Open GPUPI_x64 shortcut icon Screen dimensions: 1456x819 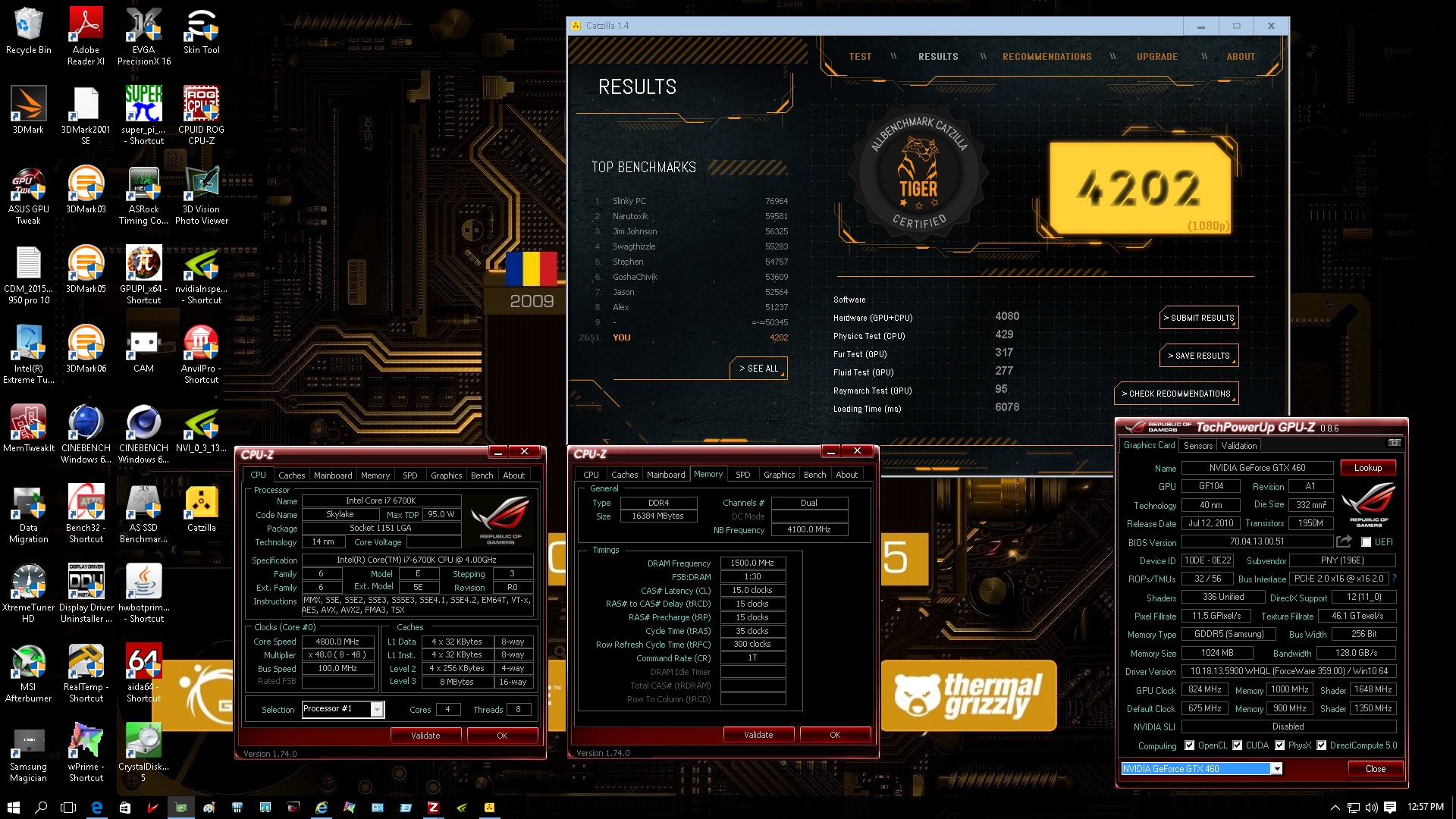[144, 275]
